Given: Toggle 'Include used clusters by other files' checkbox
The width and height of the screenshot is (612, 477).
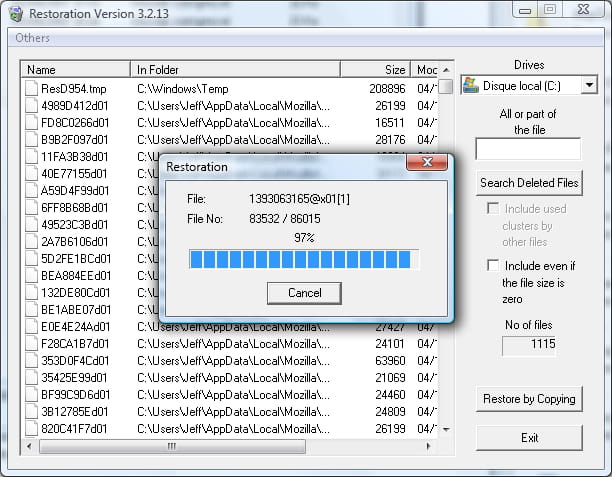Looking at the screenshot, I should click(x=492, y=209).
